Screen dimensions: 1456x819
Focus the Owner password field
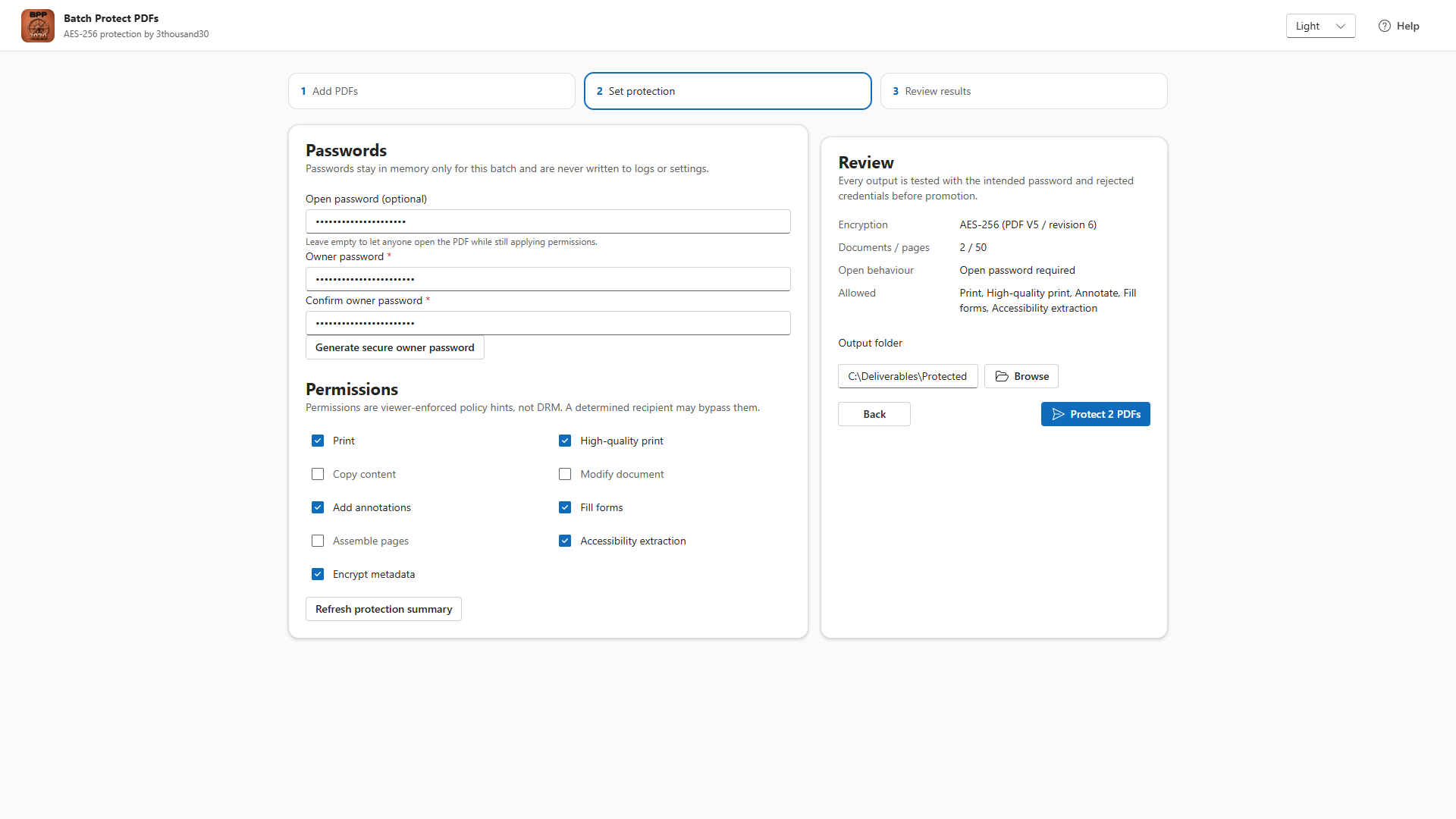(x=548, y=279)
